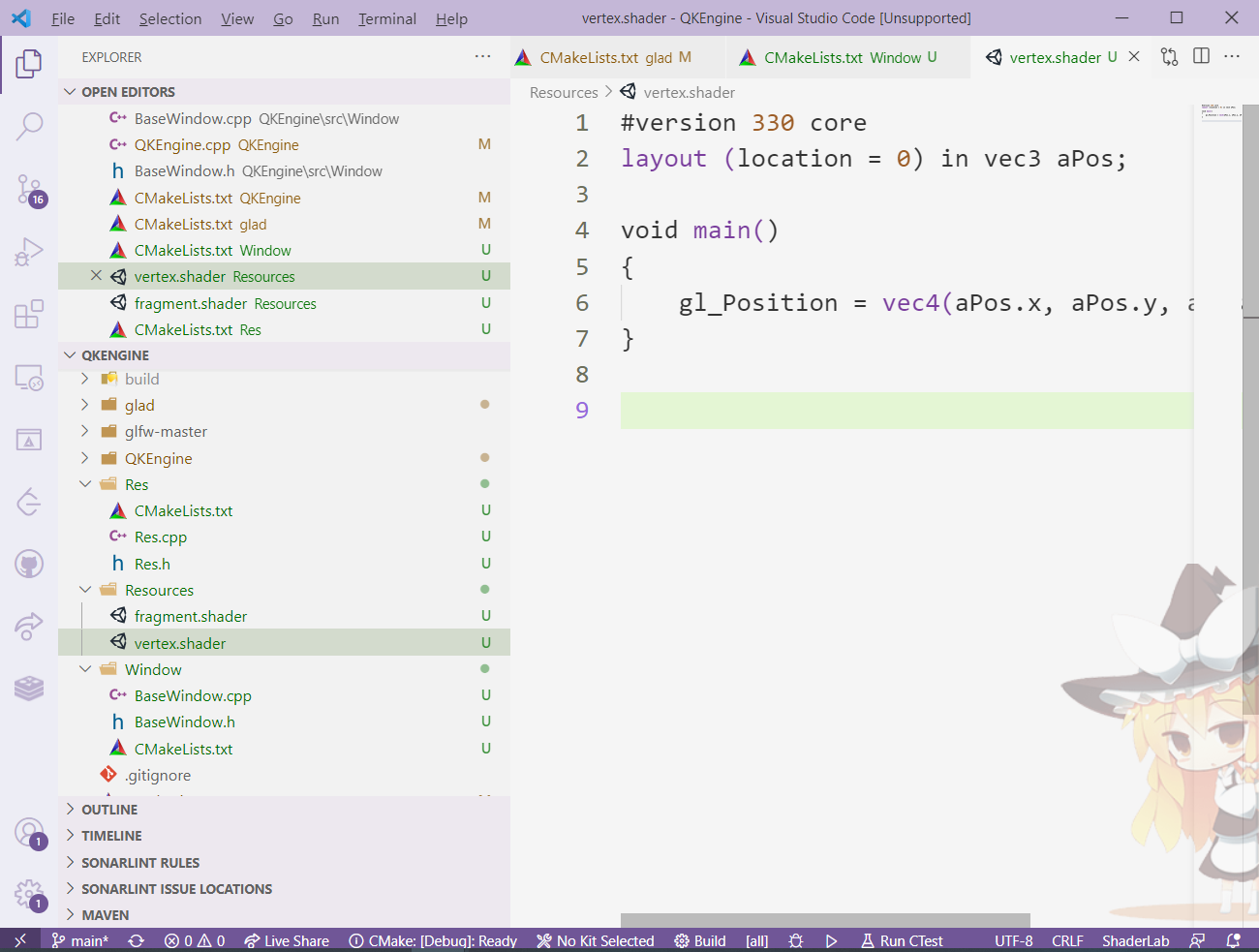Expand the Outline panel
Viewport: 1259px width, 952px height.
pyautogui.click(x=284, y=810)
